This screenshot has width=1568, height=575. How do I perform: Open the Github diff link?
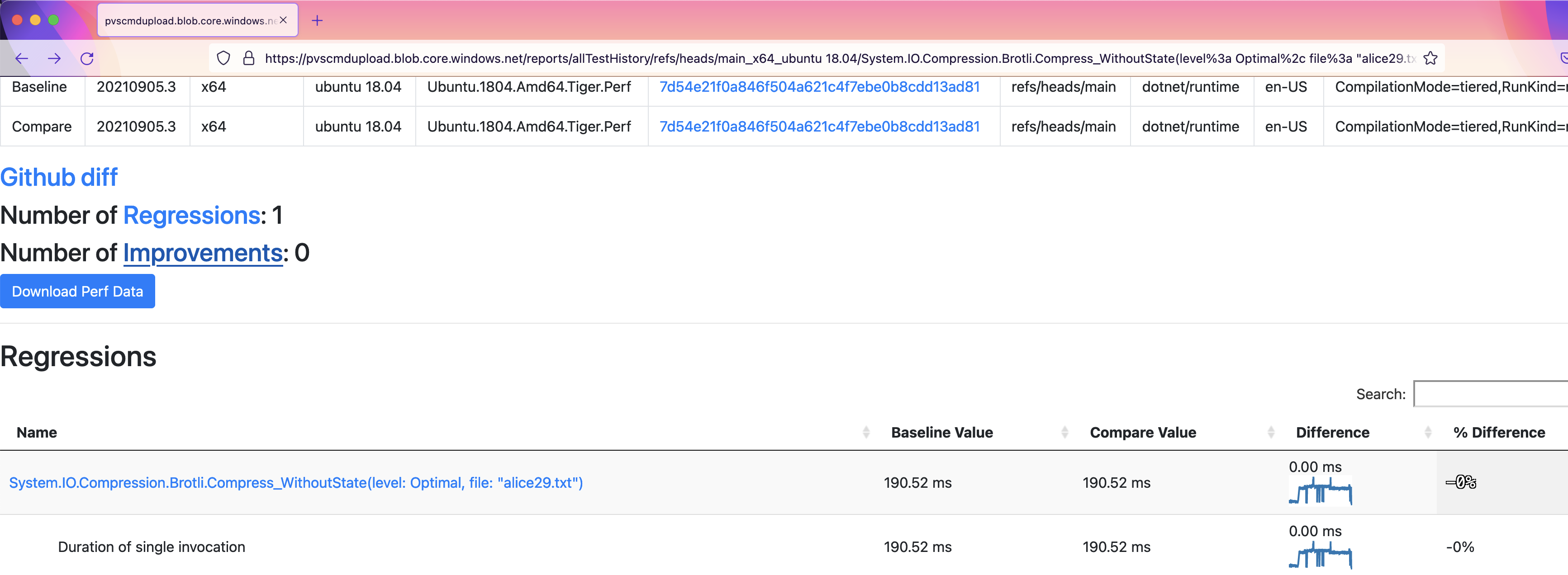[59, 177]
